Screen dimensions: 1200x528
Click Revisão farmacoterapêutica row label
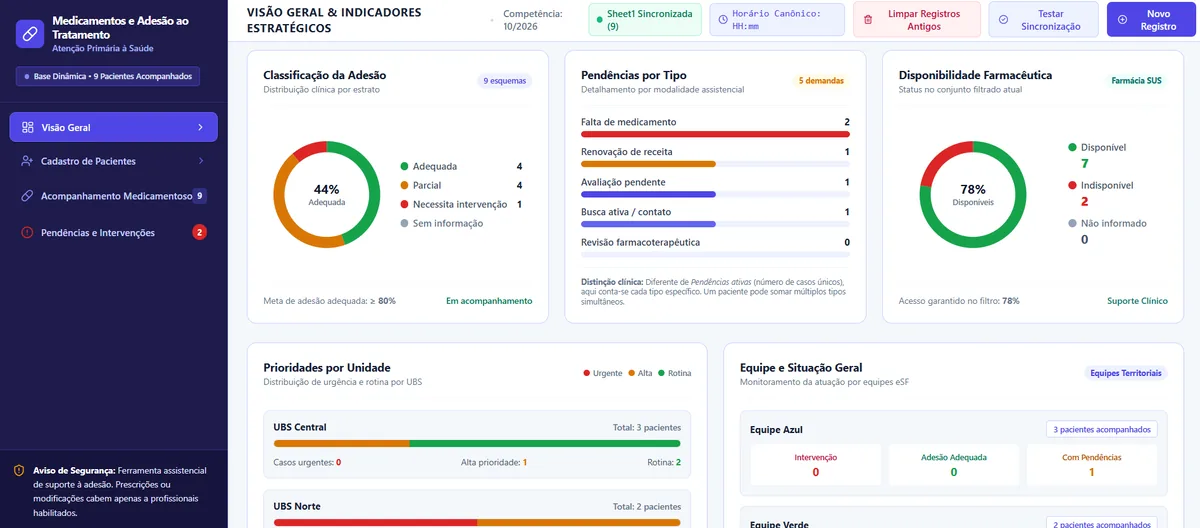641,242
